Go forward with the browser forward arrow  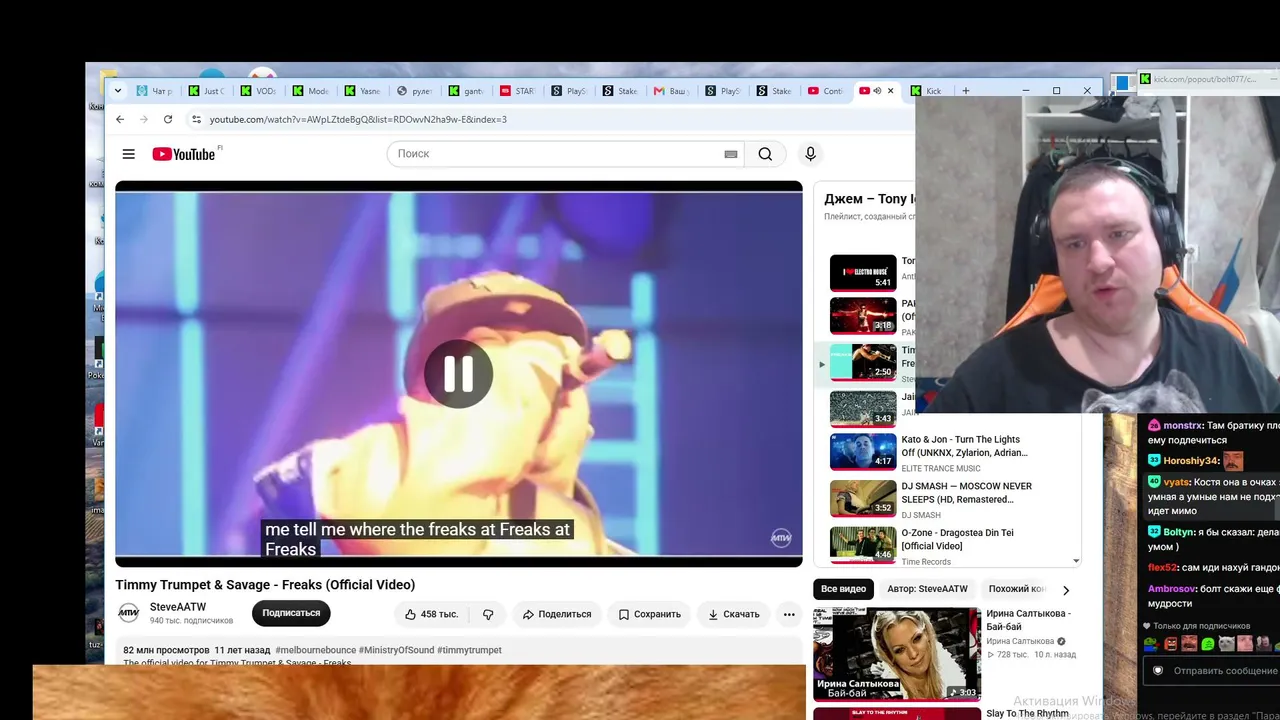coord(144,119)
